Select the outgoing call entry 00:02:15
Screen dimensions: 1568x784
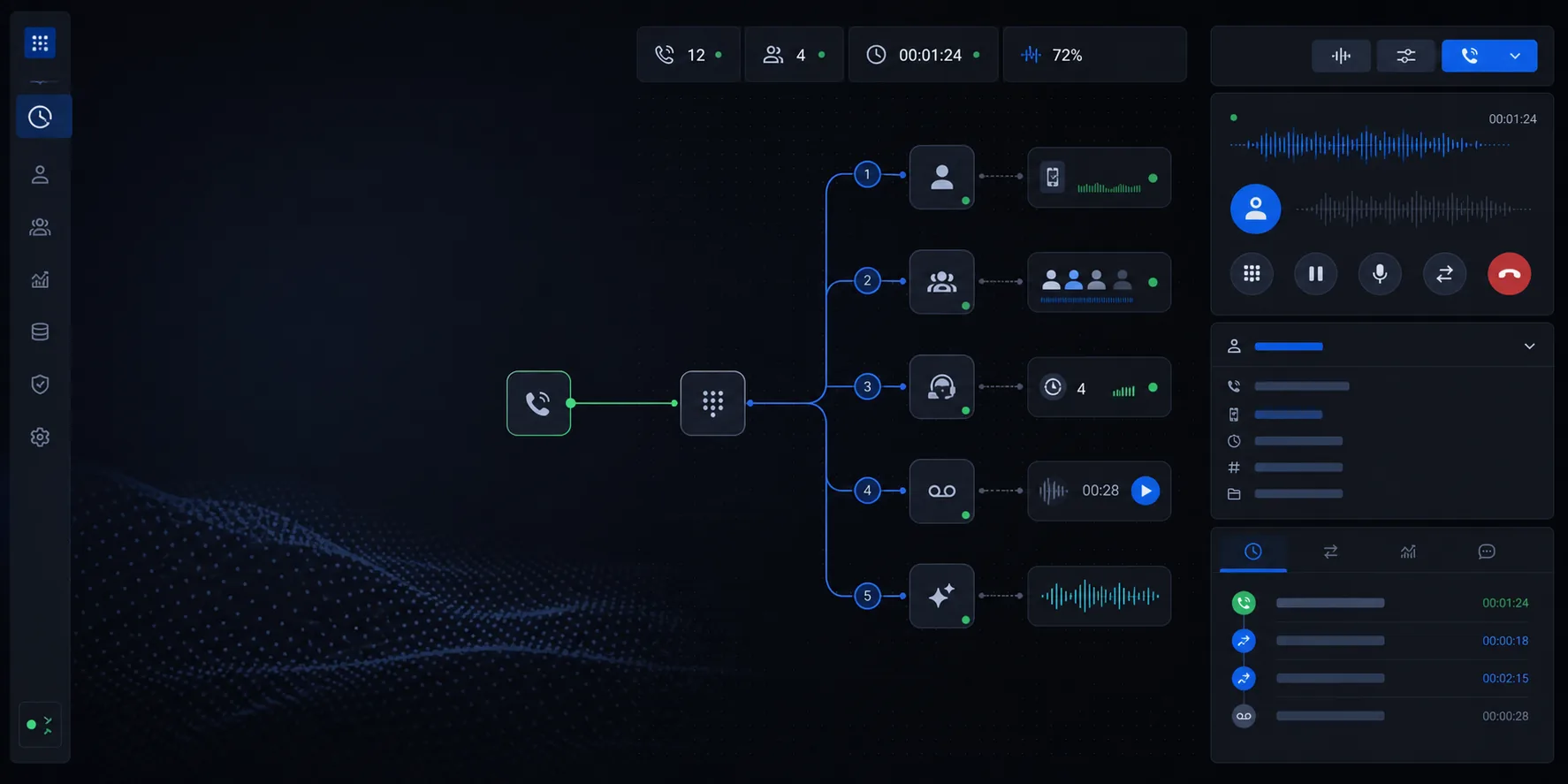coord(1382,678)
